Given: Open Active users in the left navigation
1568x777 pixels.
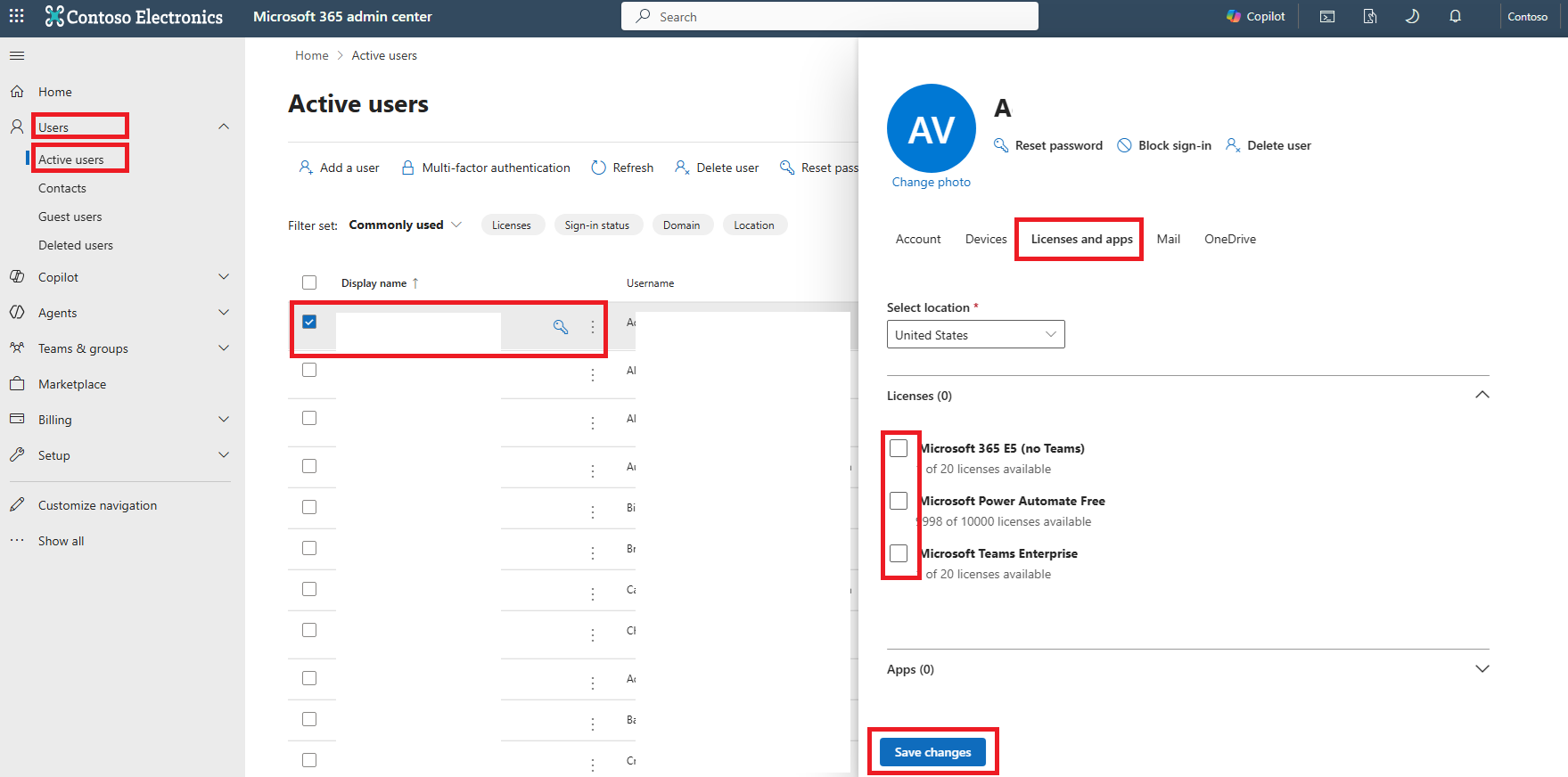Looking at the screenshot, I should [71, 159].
